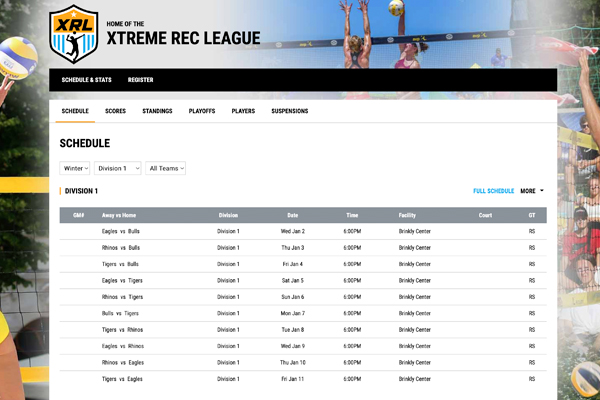
Task: Switch to the Scores tab
Action: pos(115,111)
